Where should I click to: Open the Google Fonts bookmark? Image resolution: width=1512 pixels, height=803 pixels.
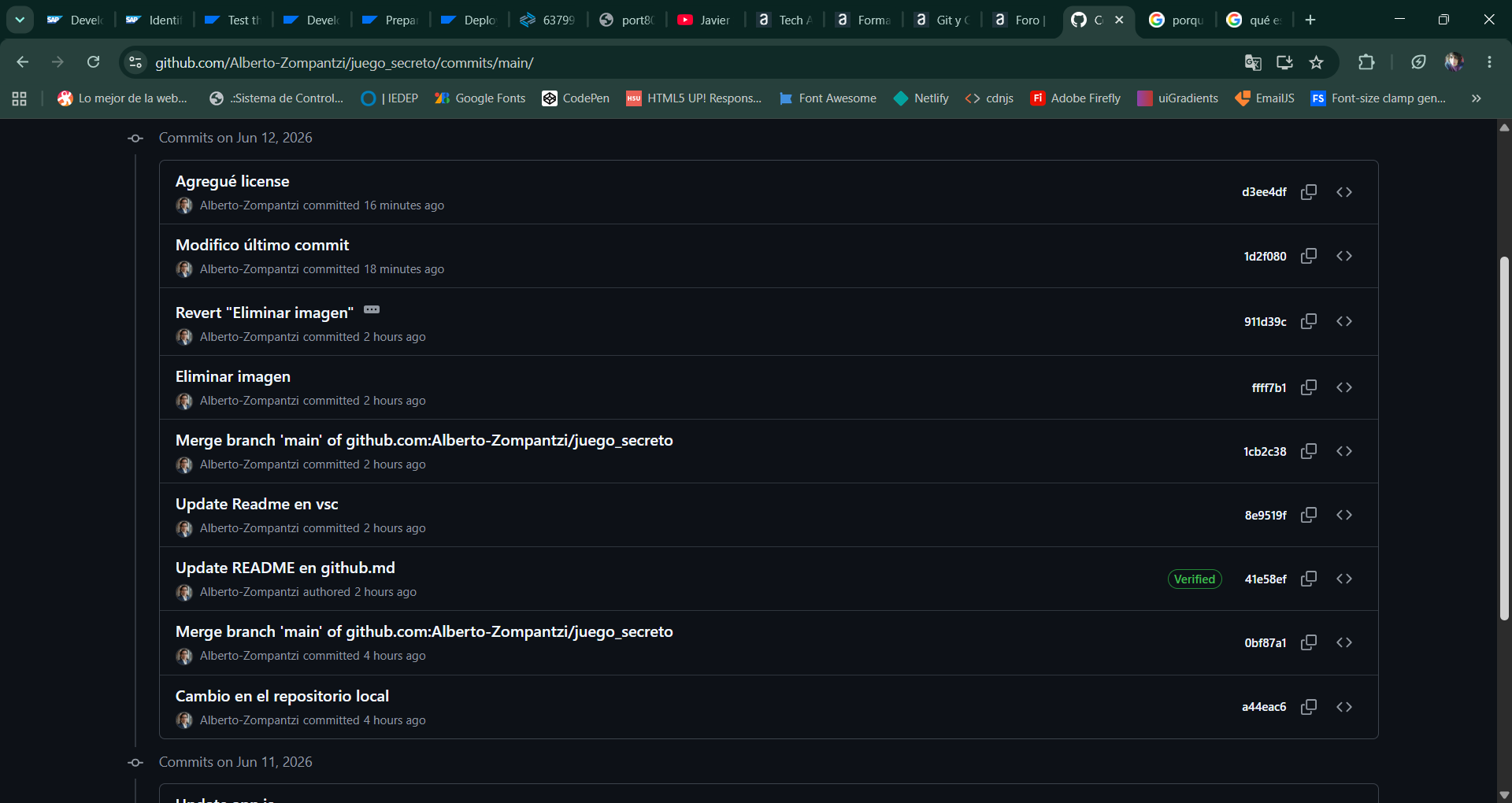pyautogui.click(x=480, y=98)
